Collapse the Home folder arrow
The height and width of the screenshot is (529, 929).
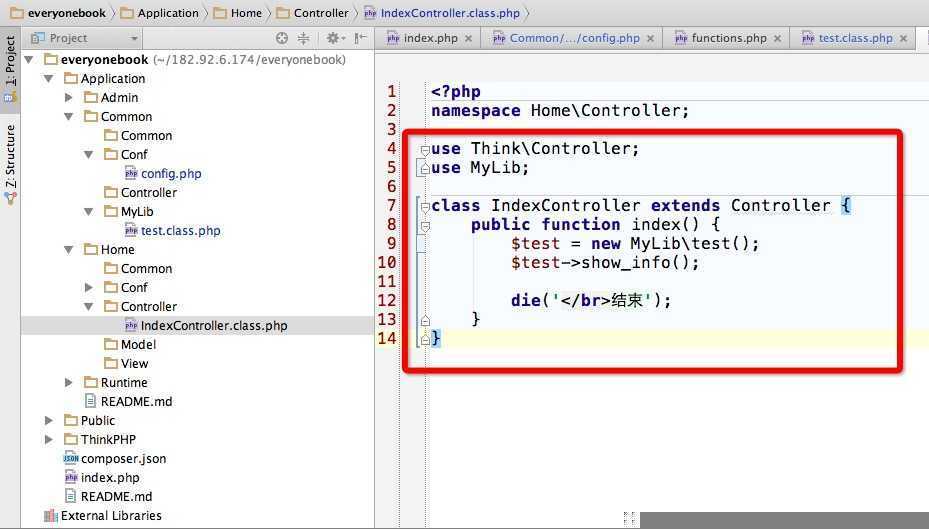click(69, 250)
